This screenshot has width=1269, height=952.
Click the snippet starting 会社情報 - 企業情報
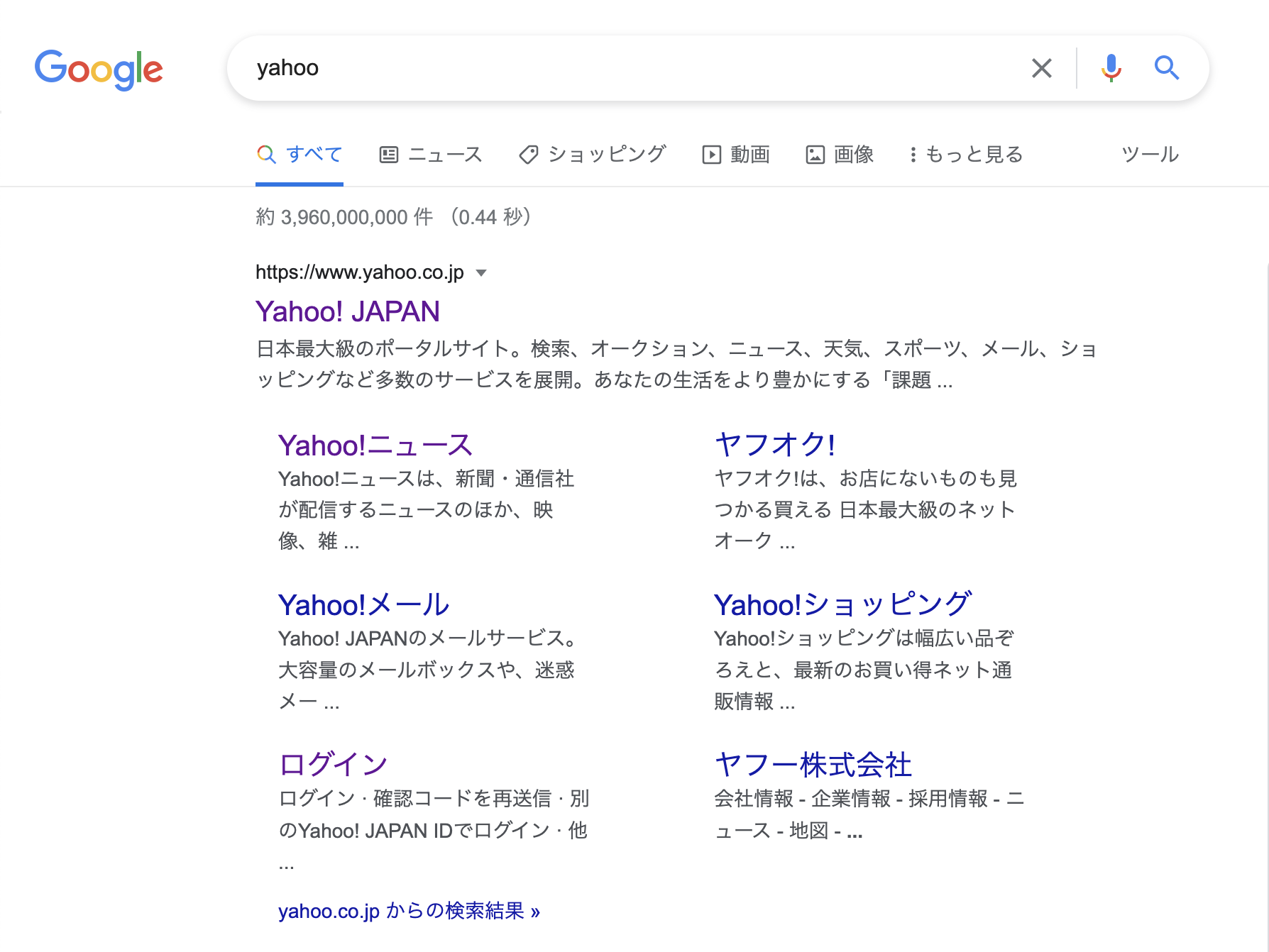(869, 814)
